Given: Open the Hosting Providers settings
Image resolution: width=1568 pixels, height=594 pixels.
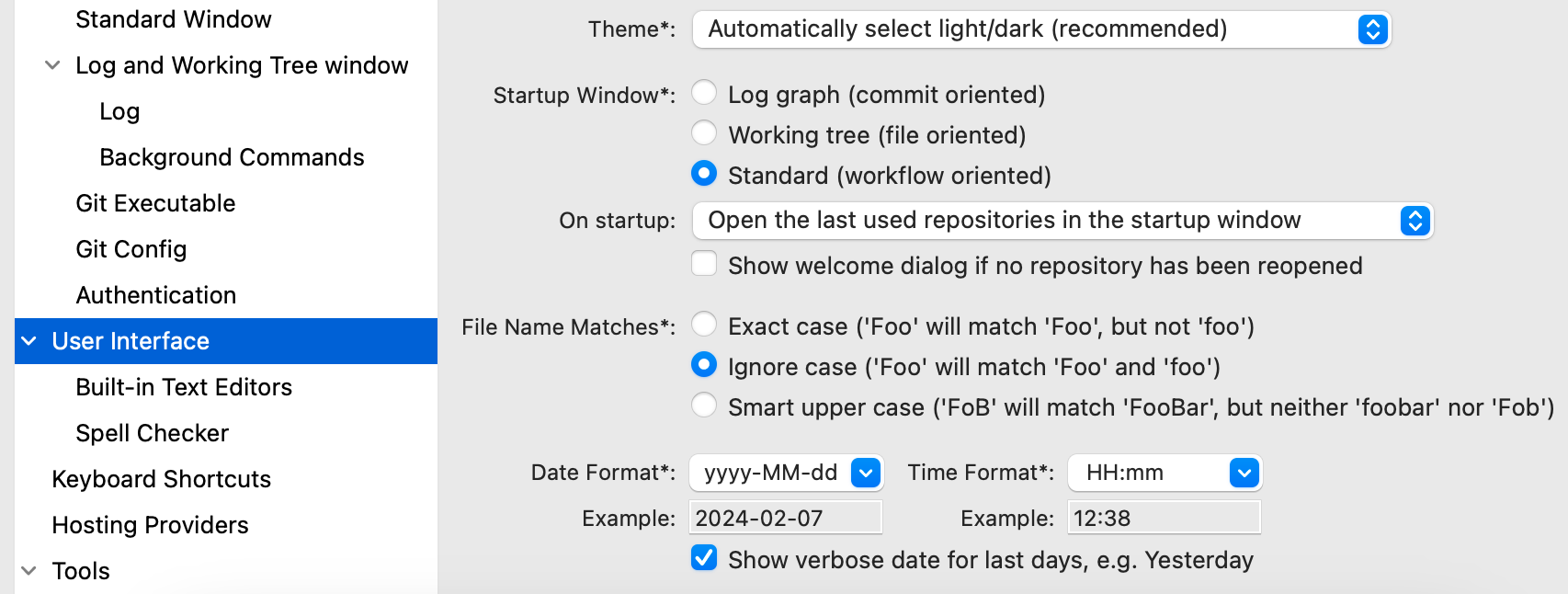Looking at the screenshot, I should 150,524.
